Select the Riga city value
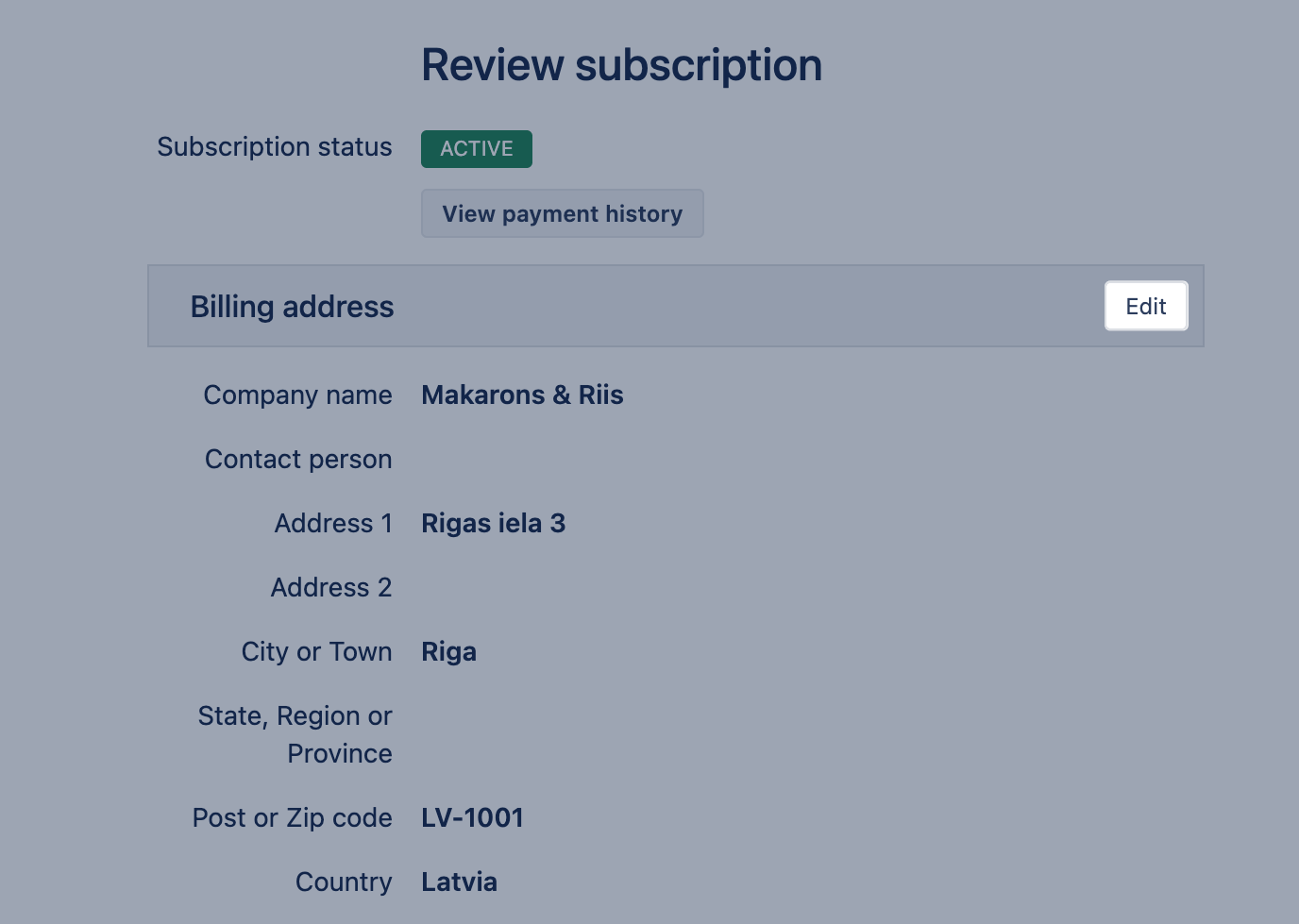 click(x=448, y=652)
